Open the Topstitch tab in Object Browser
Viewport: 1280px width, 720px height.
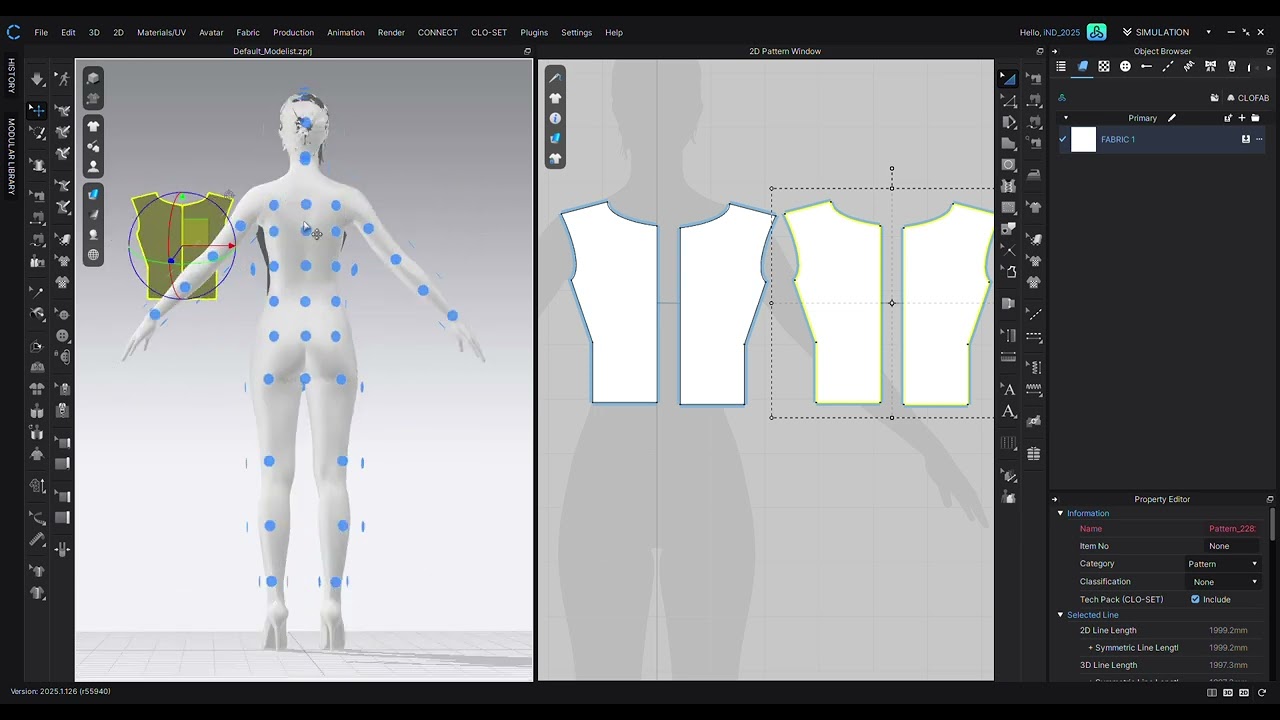pyautogui.click(x=1168, y=67)
